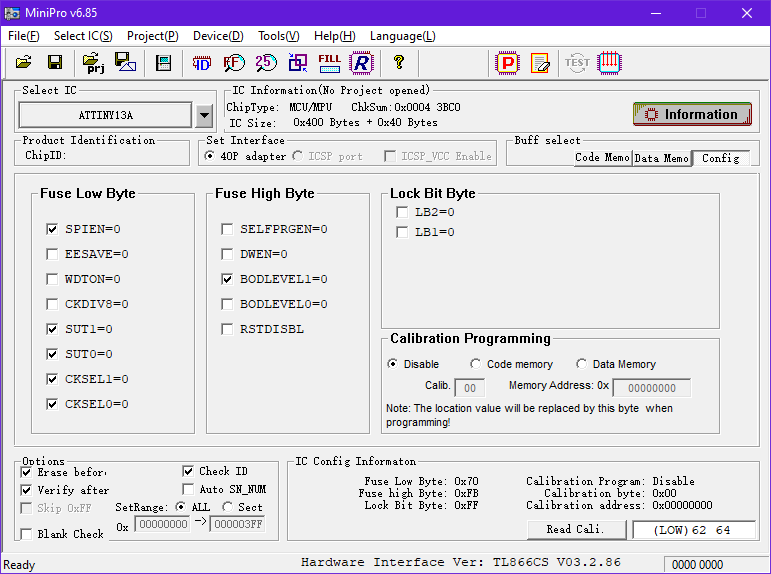Image resolution: width=771 pixels, height=574 pixels.
Task: Open the Select IC dropdown arrow
Action: pyautogui.click(x=204, y=115)
